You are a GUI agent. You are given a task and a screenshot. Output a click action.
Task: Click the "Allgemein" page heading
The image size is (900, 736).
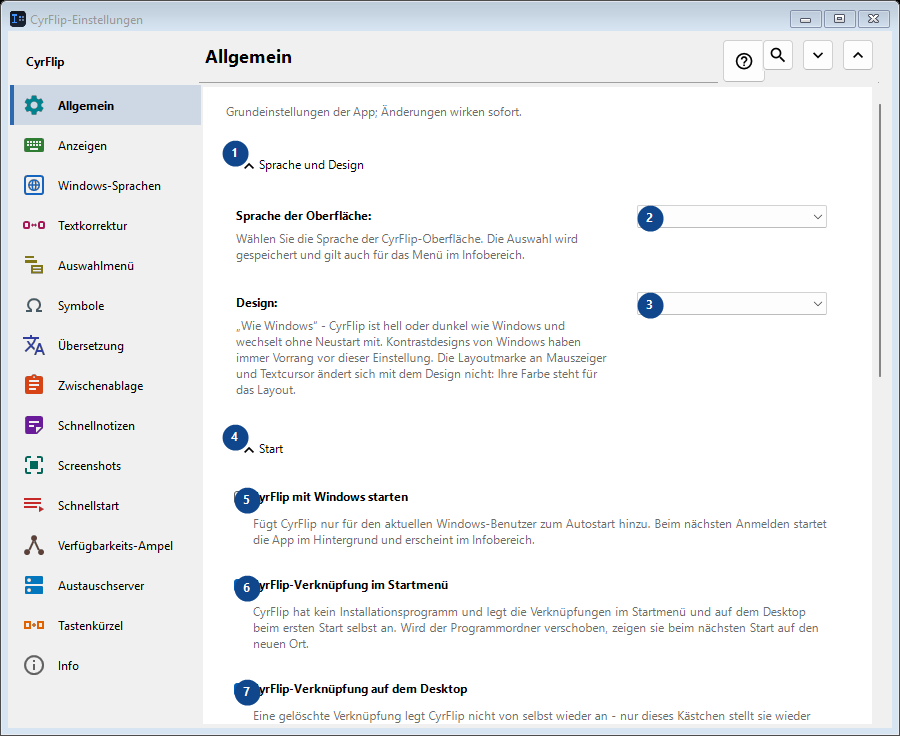(x=249, y=57)
